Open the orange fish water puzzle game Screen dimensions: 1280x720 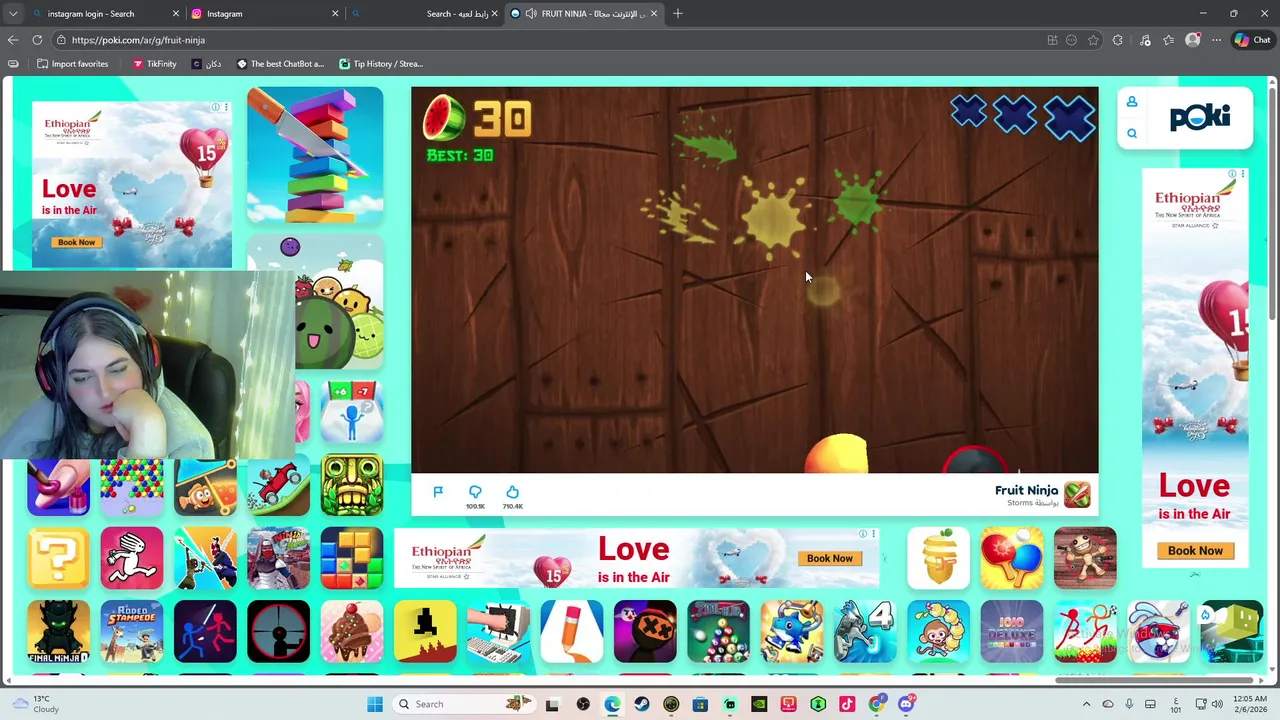point(205,488)
